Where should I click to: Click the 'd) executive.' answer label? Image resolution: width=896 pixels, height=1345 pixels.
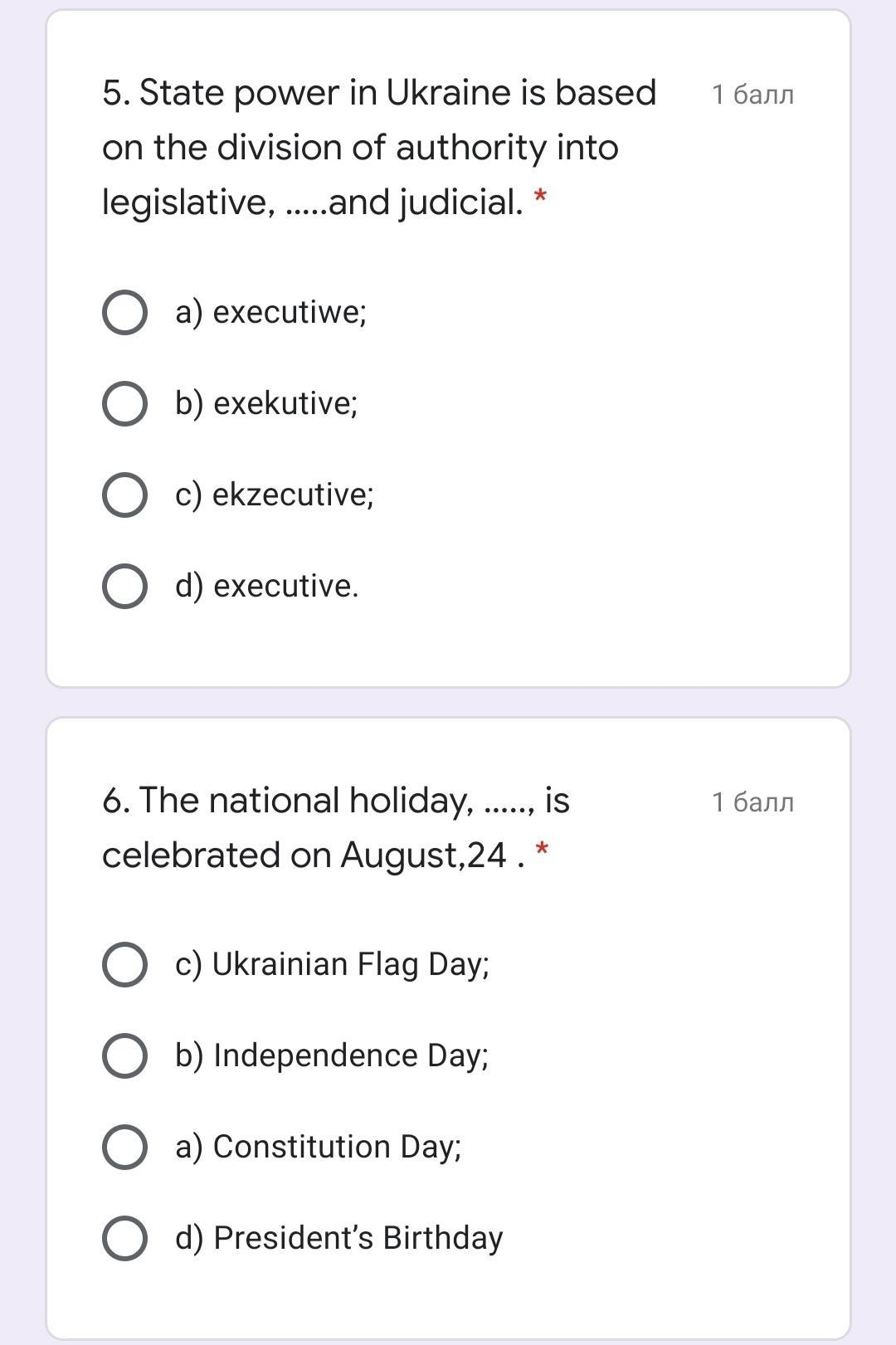click(267, 587)
